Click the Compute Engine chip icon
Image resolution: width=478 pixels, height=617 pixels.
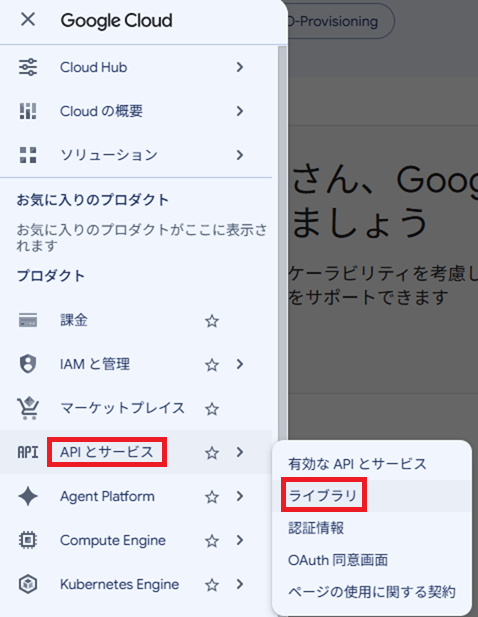click(x=28, y=540)
